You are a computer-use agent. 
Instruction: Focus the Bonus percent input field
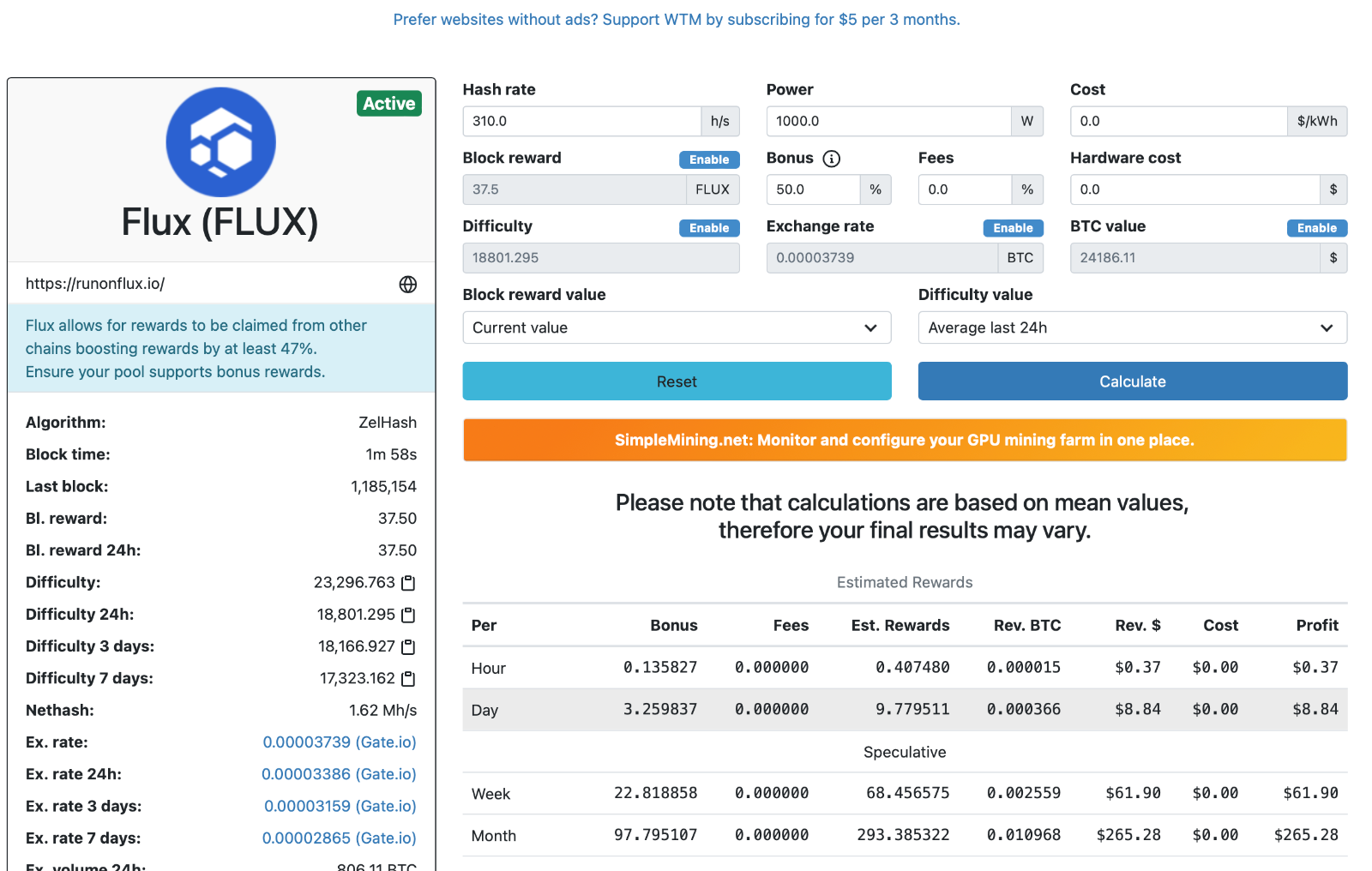(x=813, y=189)
